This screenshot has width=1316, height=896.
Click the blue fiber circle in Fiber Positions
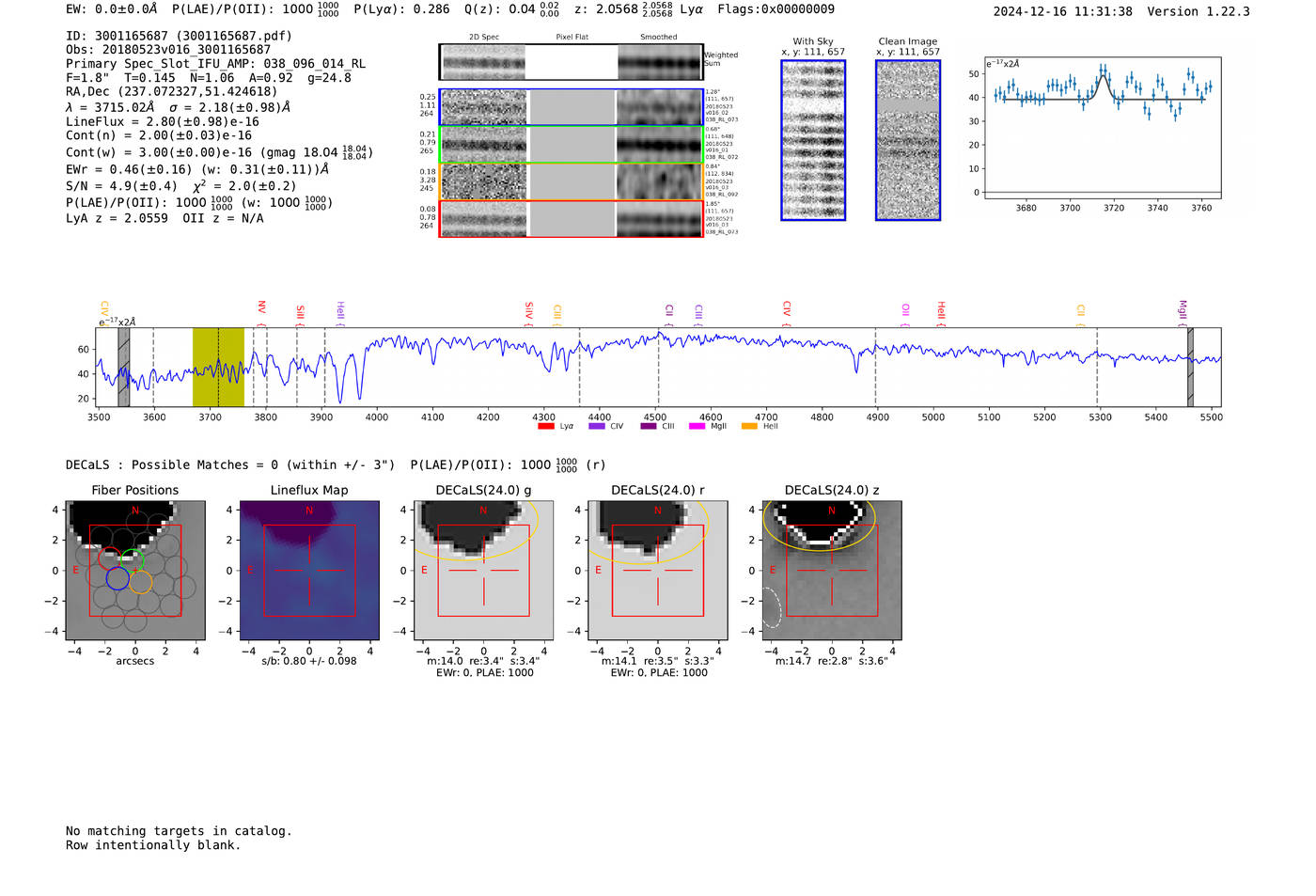coord(117,578)
